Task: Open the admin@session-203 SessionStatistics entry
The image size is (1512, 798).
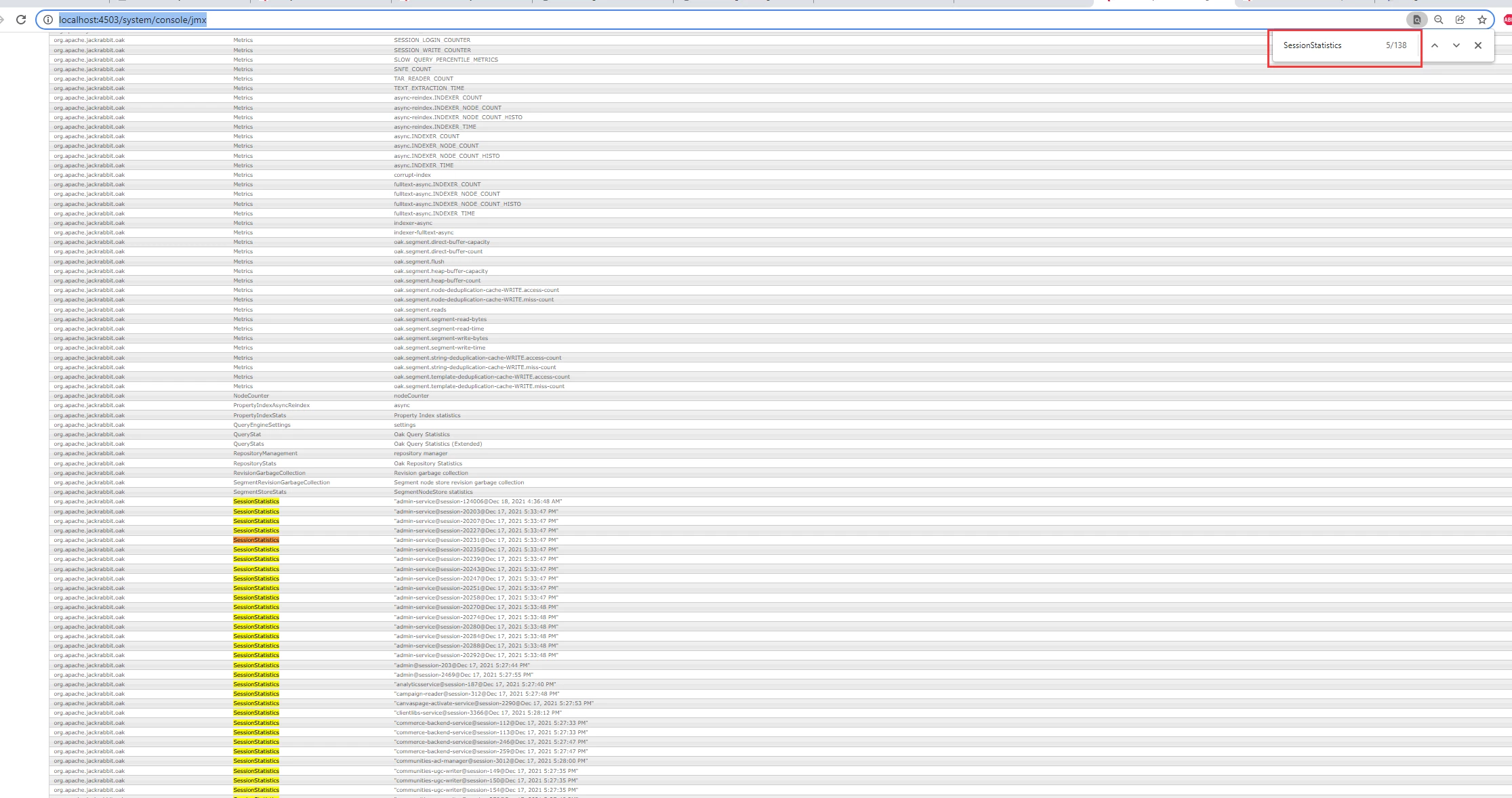Action: [462, 665]
